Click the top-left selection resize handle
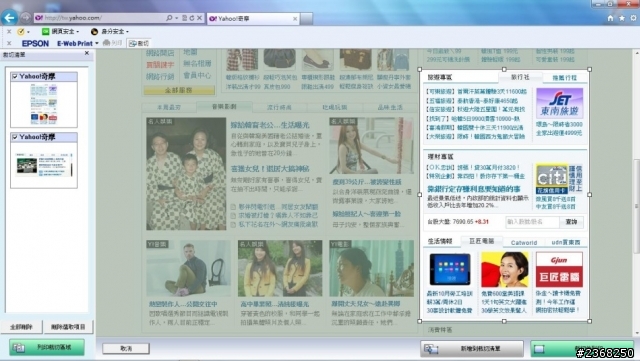 click(420, 69)
